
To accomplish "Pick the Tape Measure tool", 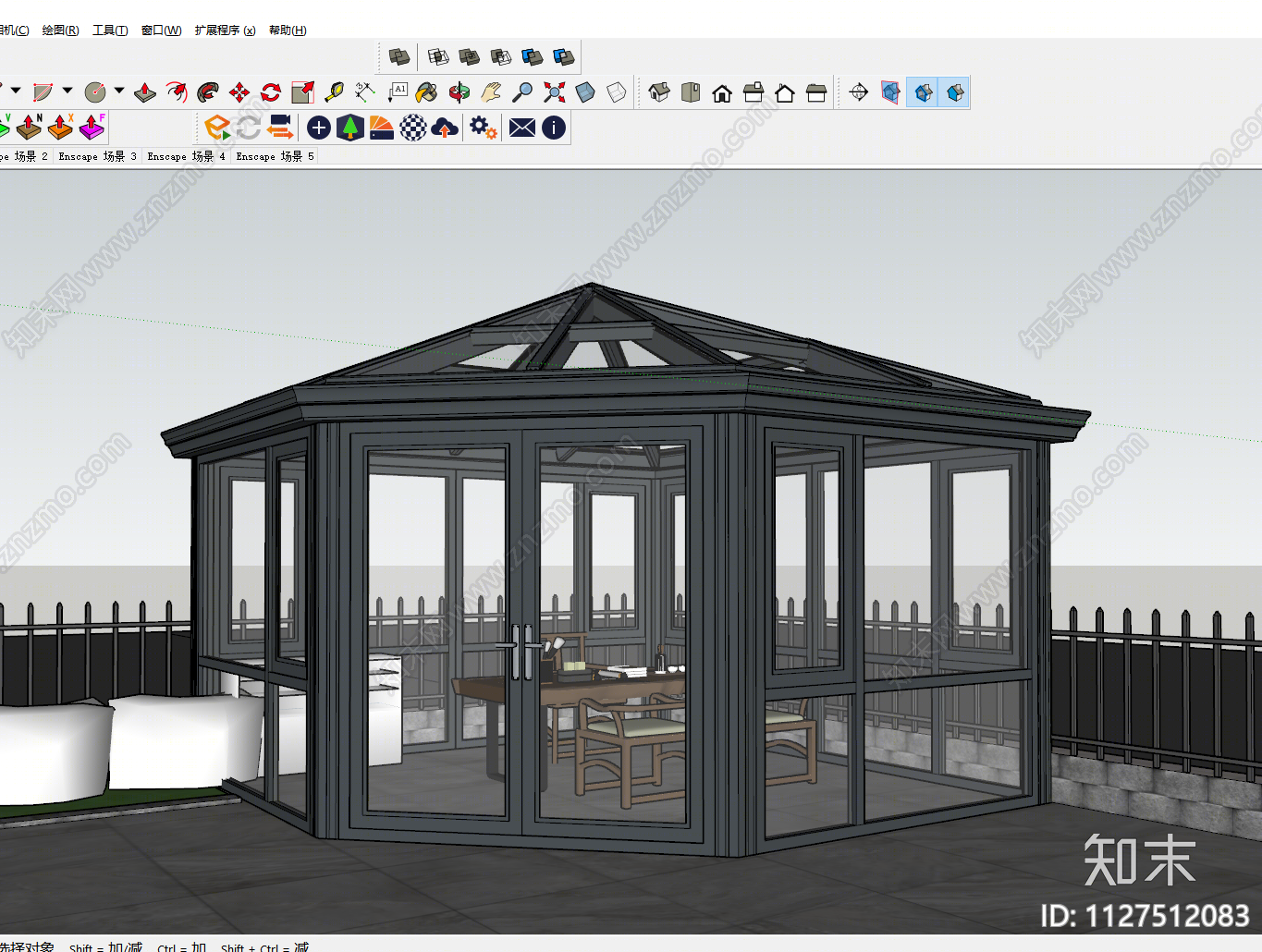I will point(334,92).
